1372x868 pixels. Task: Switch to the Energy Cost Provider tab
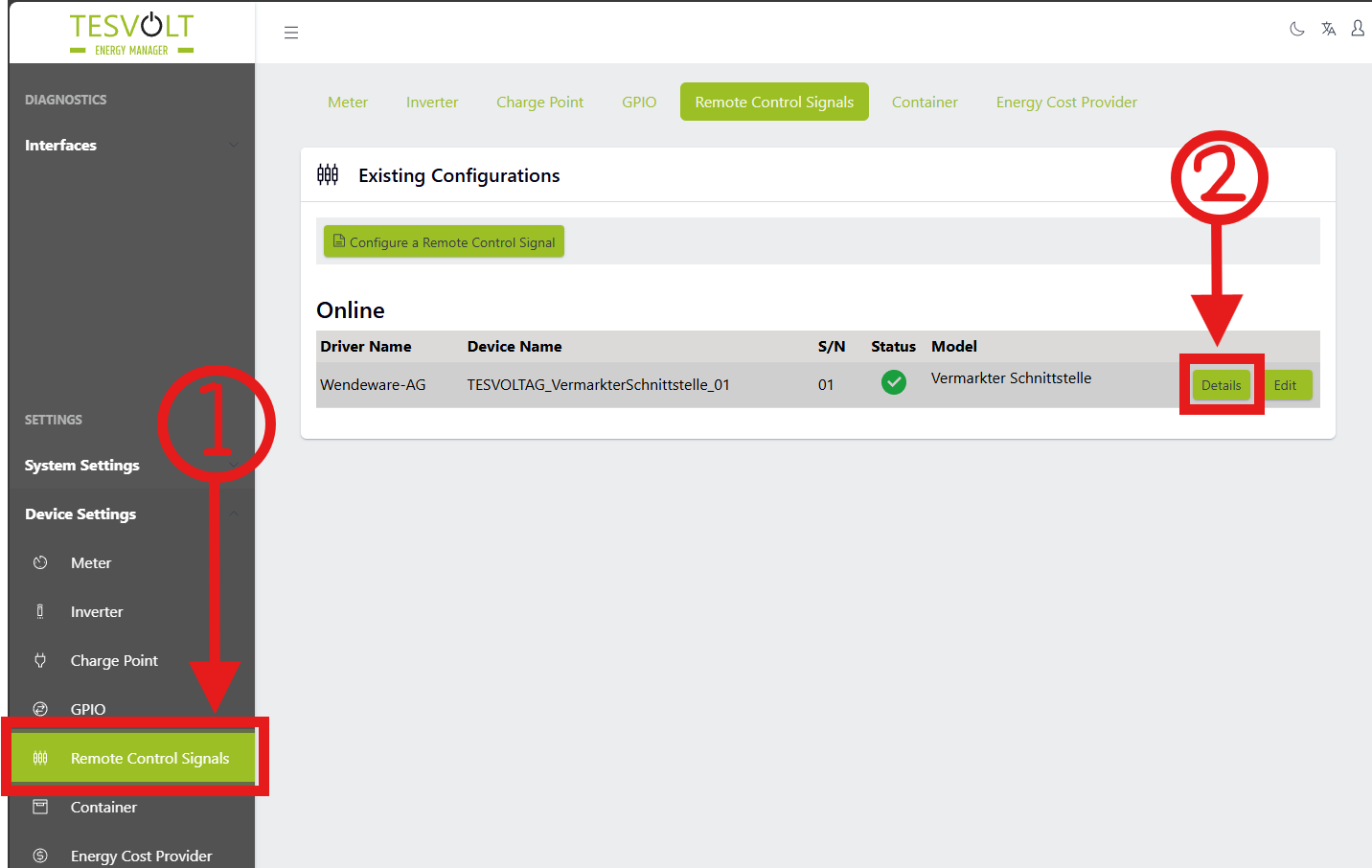tap(1066, 103)
